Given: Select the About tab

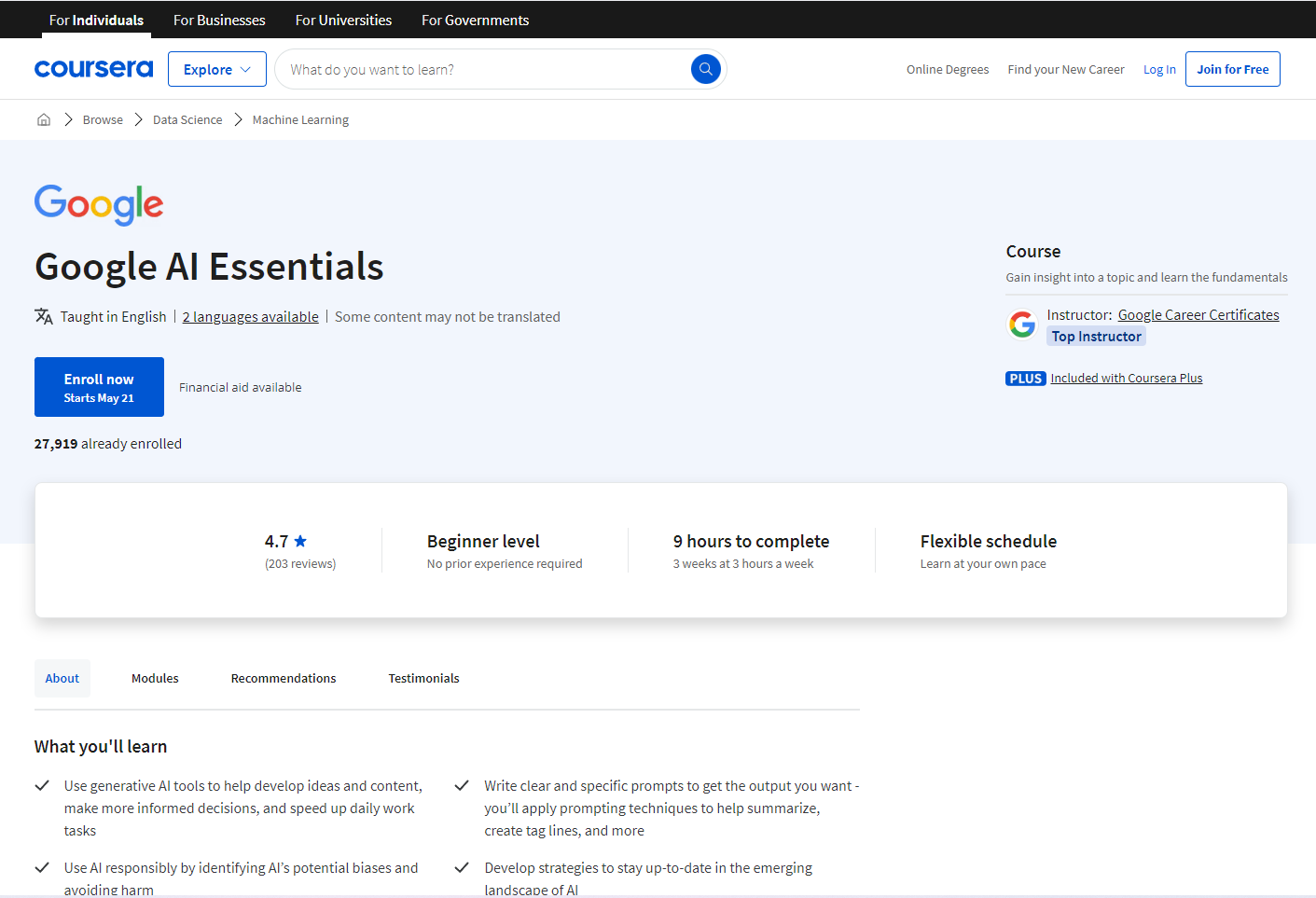Looking at the screenshot, I should (x=62, y=678).
